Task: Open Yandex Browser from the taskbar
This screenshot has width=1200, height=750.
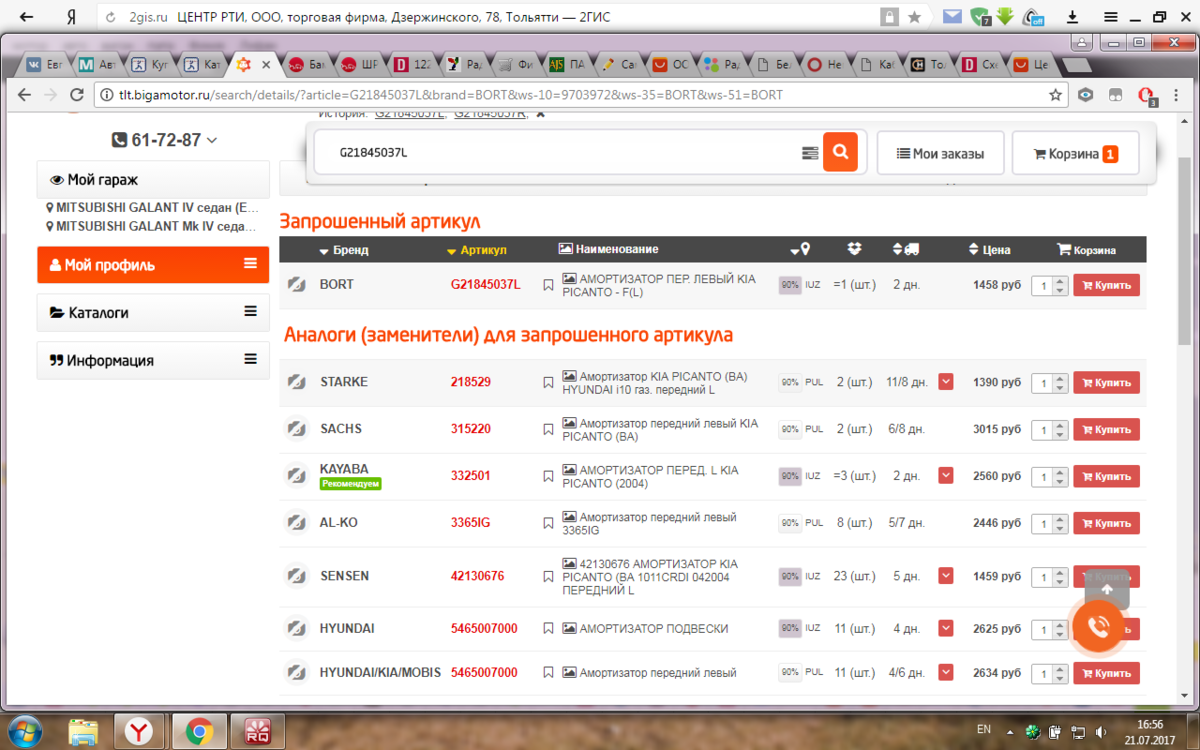Action: point(140,732)
